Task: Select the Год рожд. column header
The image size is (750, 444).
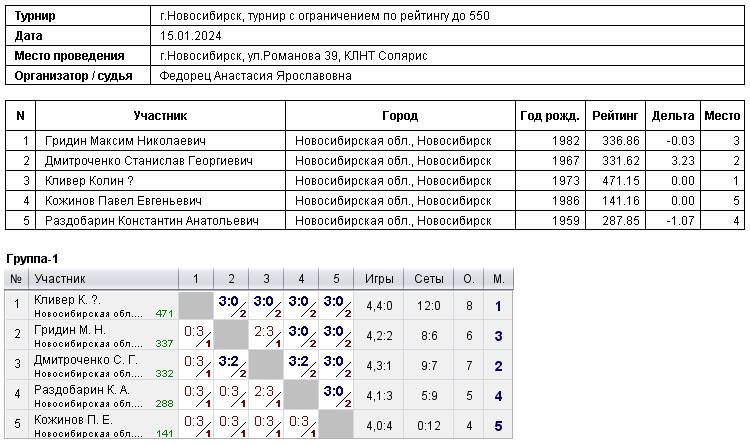Action: pos(550,116)
